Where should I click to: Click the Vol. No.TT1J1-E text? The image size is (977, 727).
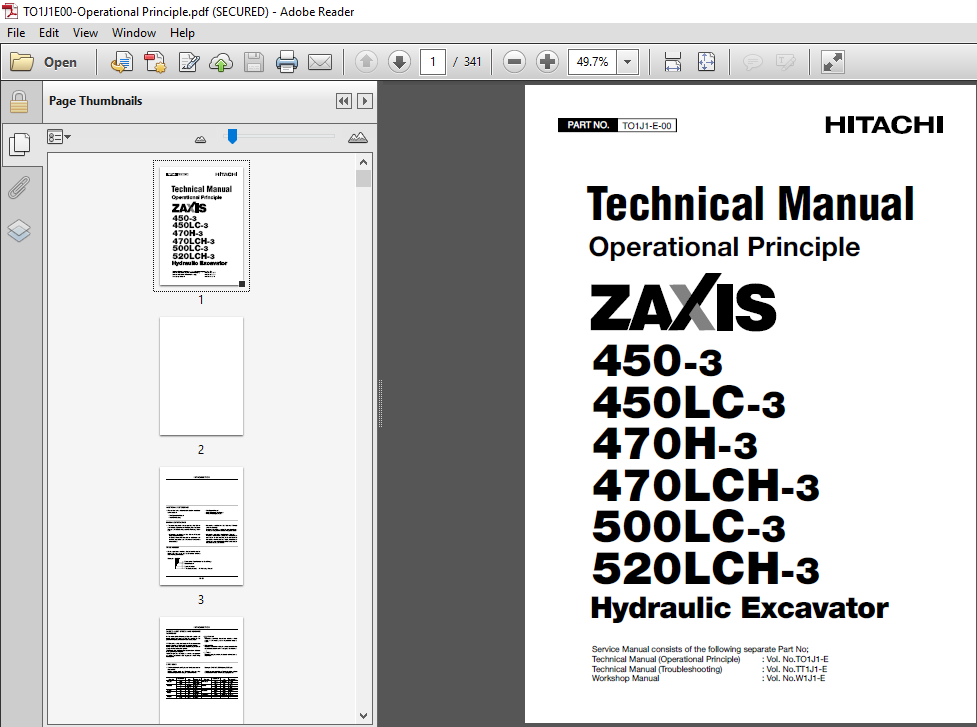coord(797,669)
